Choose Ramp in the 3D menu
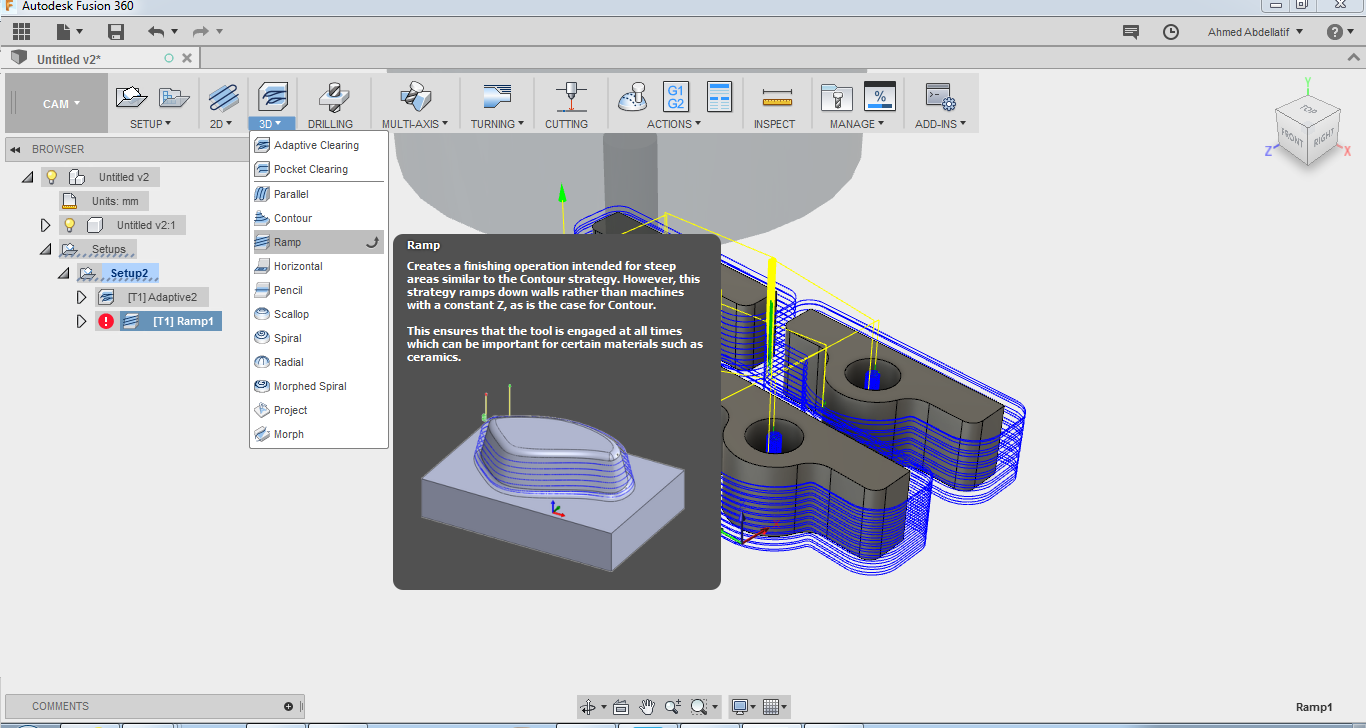Image resolution: width=1366 pixels, height=728 pixels. [318, 242]
